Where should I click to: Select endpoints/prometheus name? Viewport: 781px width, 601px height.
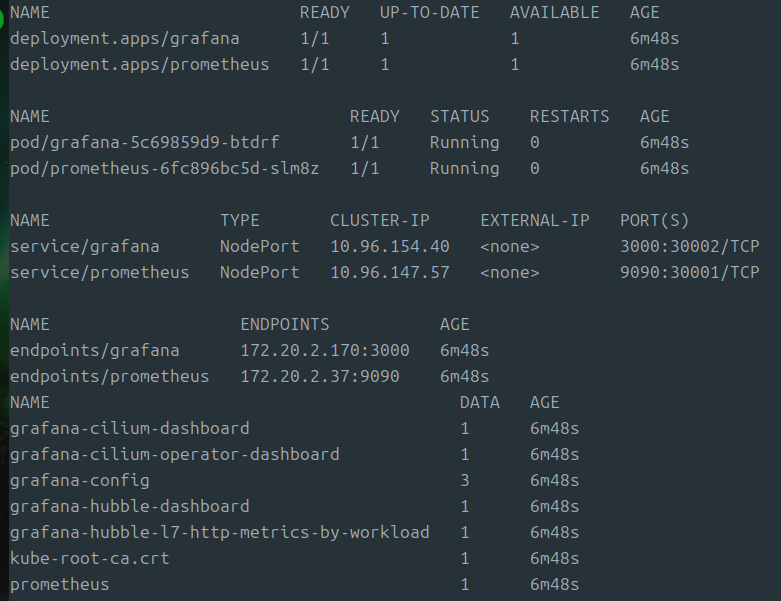[110, 377]
